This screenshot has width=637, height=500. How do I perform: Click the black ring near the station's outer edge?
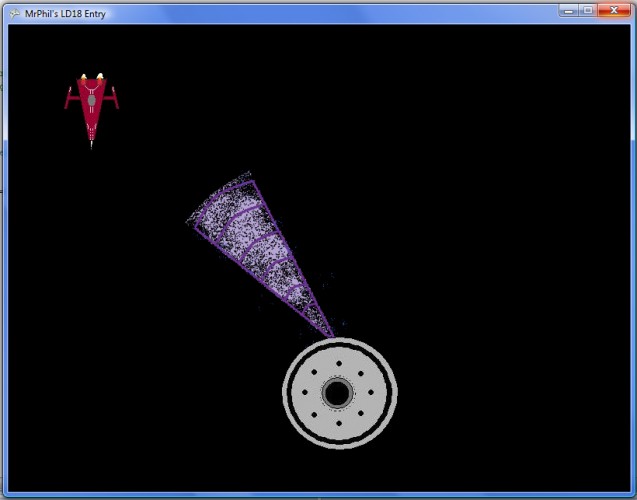(340, 345)
